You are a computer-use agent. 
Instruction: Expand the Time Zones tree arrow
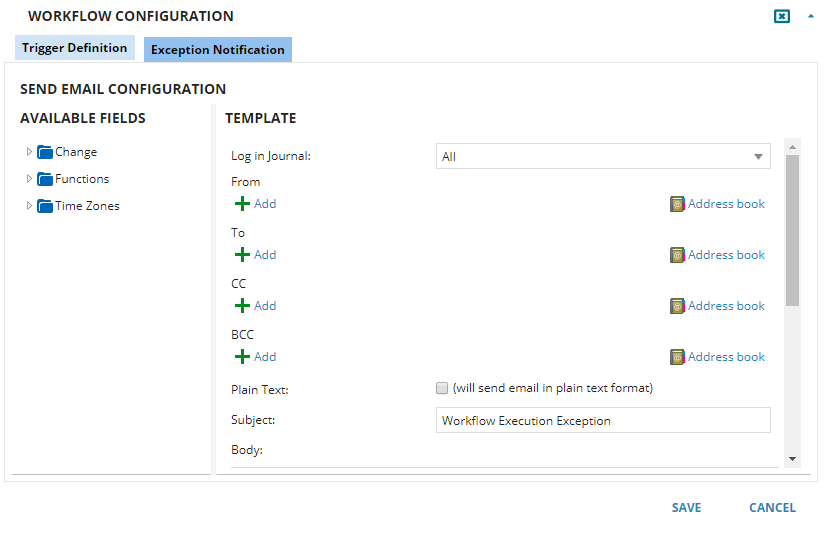click(x=29, y=206)
